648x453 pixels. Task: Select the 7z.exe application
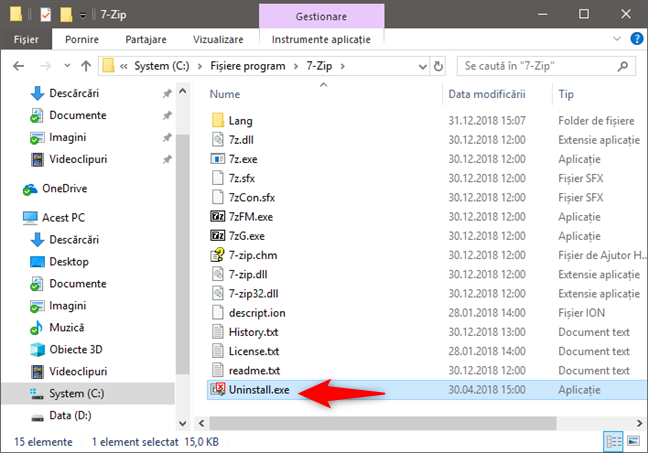point(243,159)
